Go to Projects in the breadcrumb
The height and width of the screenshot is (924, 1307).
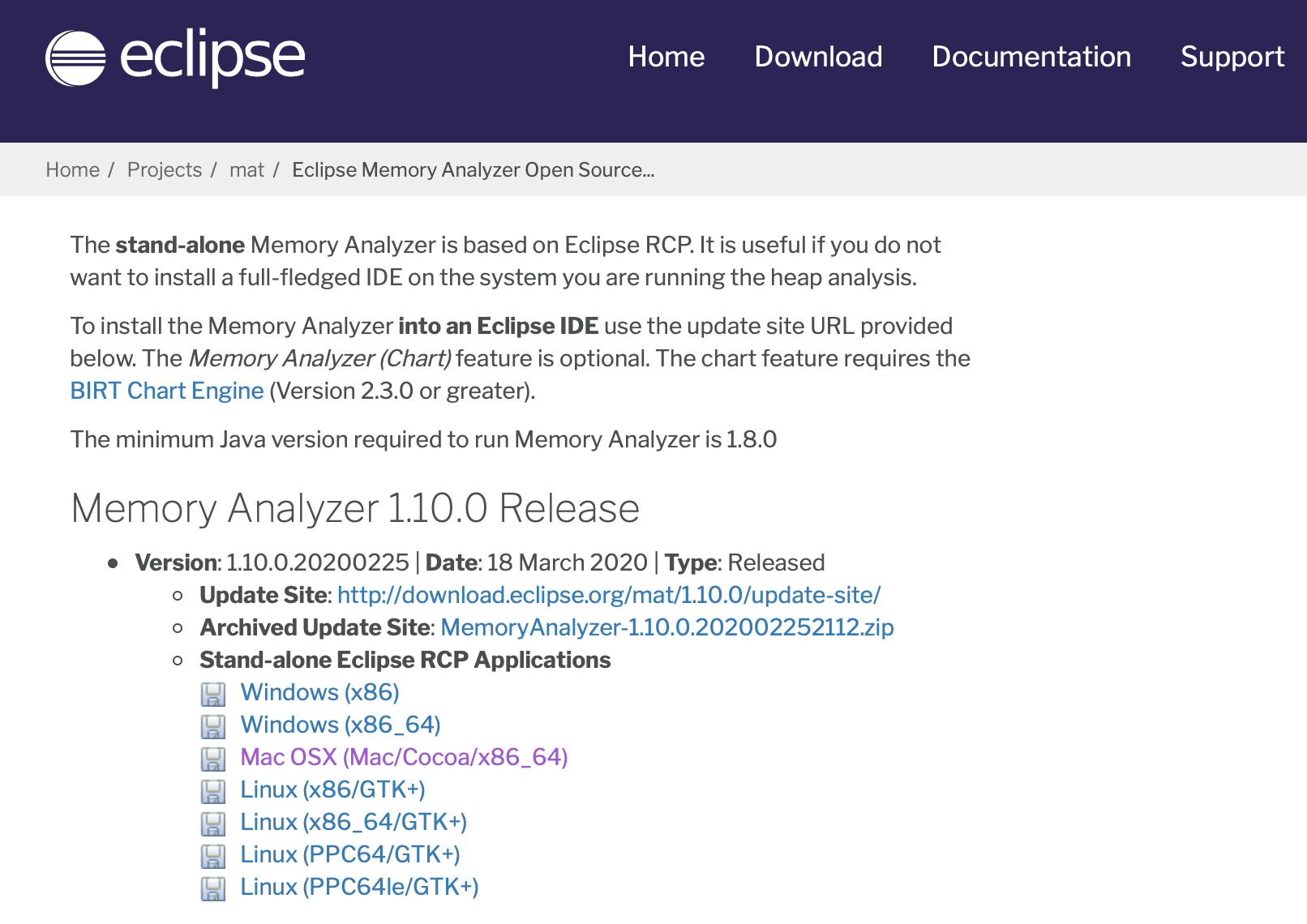pyautogui.click(x=165, y=169)
